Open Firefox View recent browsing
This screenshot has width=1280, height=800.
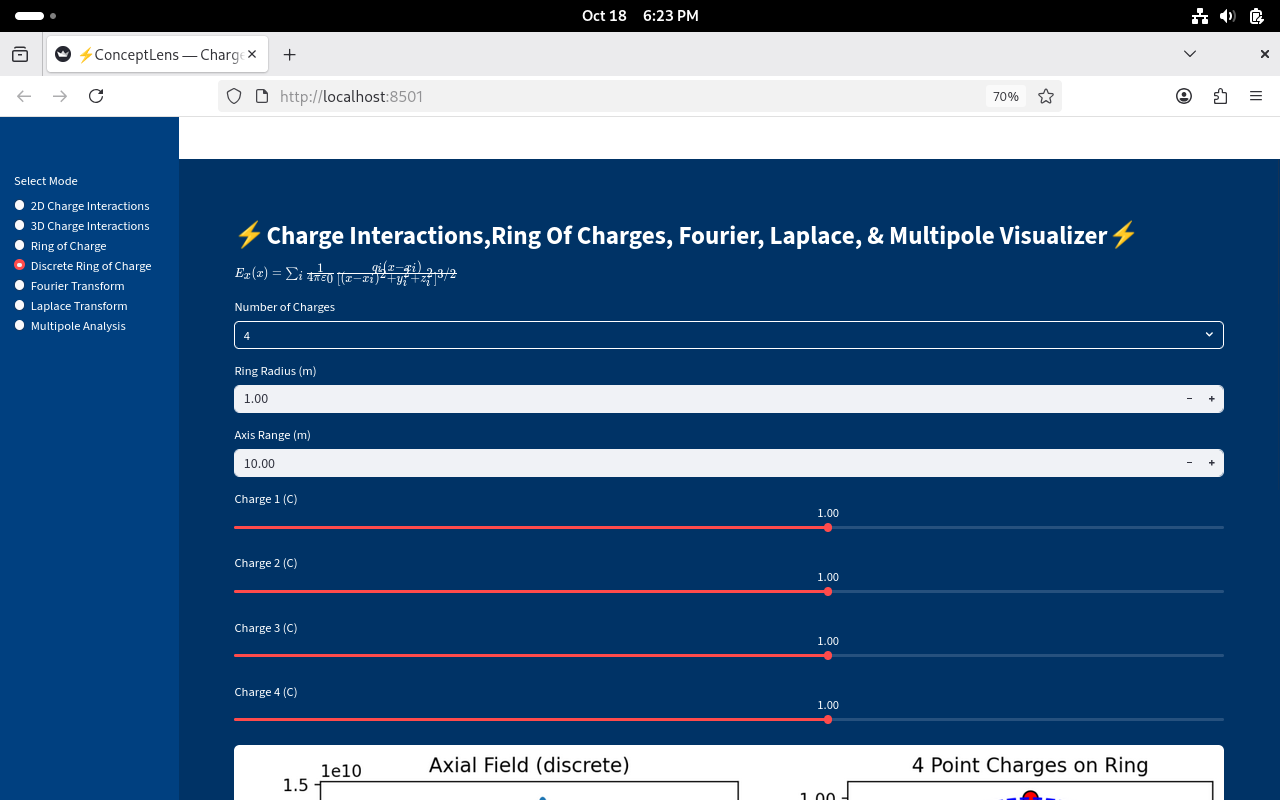click(x=20, y=54)
